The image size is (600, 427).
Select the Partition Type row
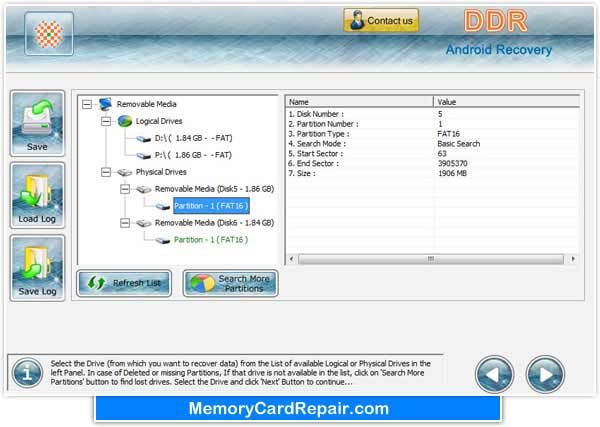click(432, 134)
